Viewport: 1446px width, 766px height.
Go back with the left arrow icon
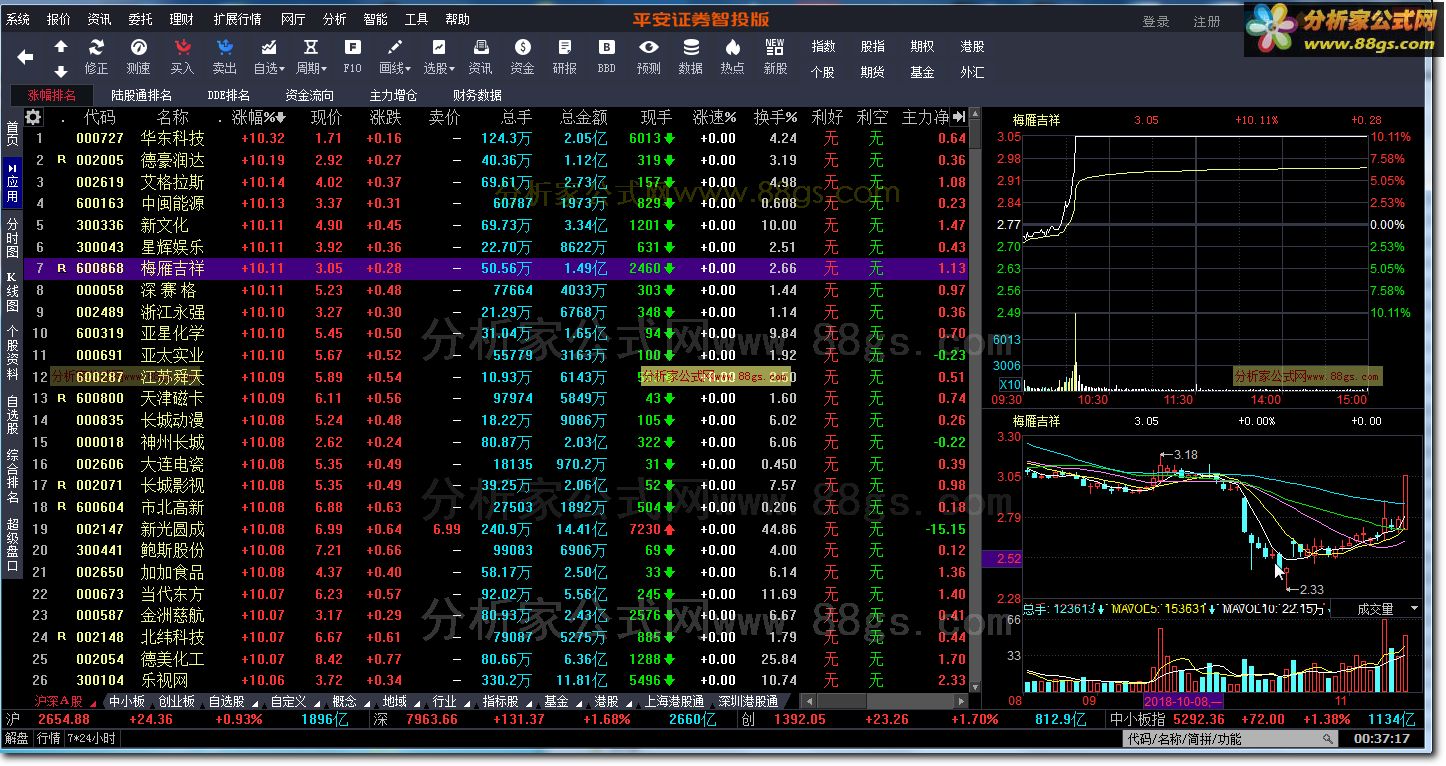click(26, 58)
